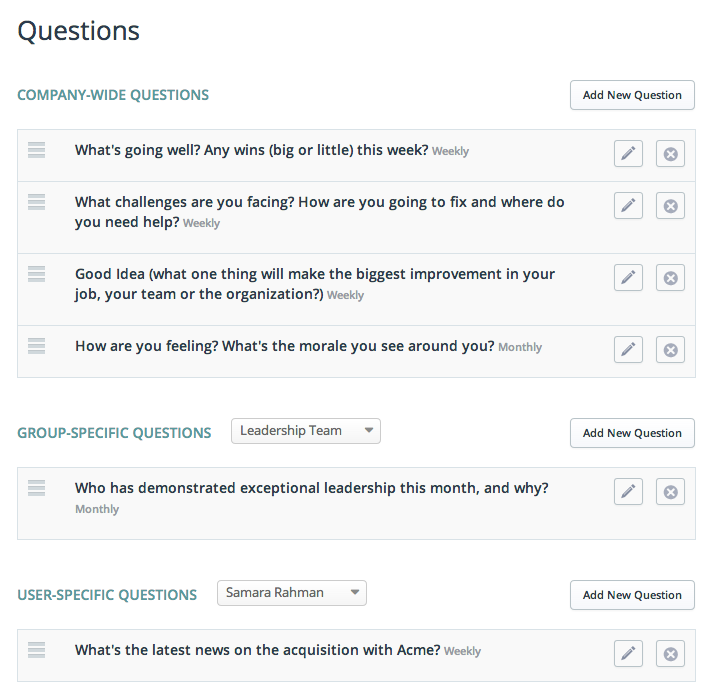The width and height of the screenshot is (708, 700).
Task: Delete the "Good Idea" question
Action: 670,277
